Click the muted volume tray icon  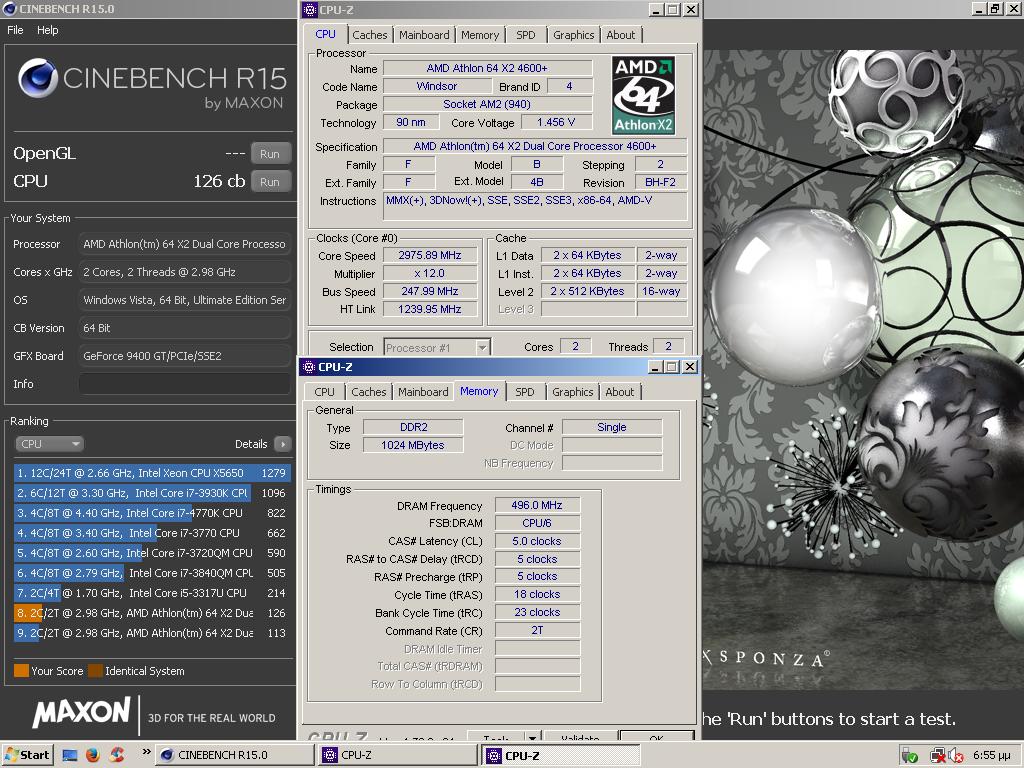click(956, 756)
